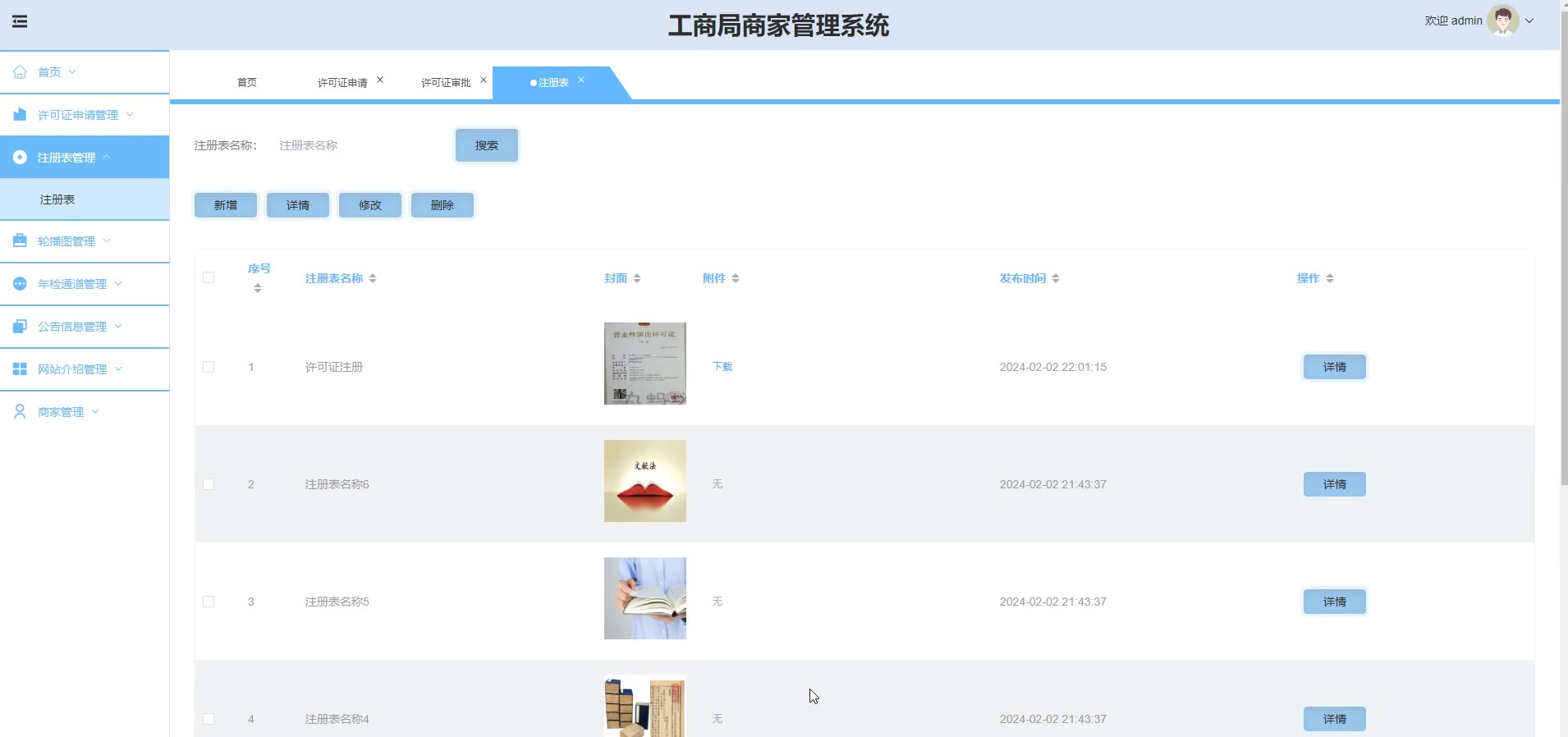The image size is (1568, 737).
Task: Click the briefcase icon for 轮播图管理
Action: click(20, 241)
